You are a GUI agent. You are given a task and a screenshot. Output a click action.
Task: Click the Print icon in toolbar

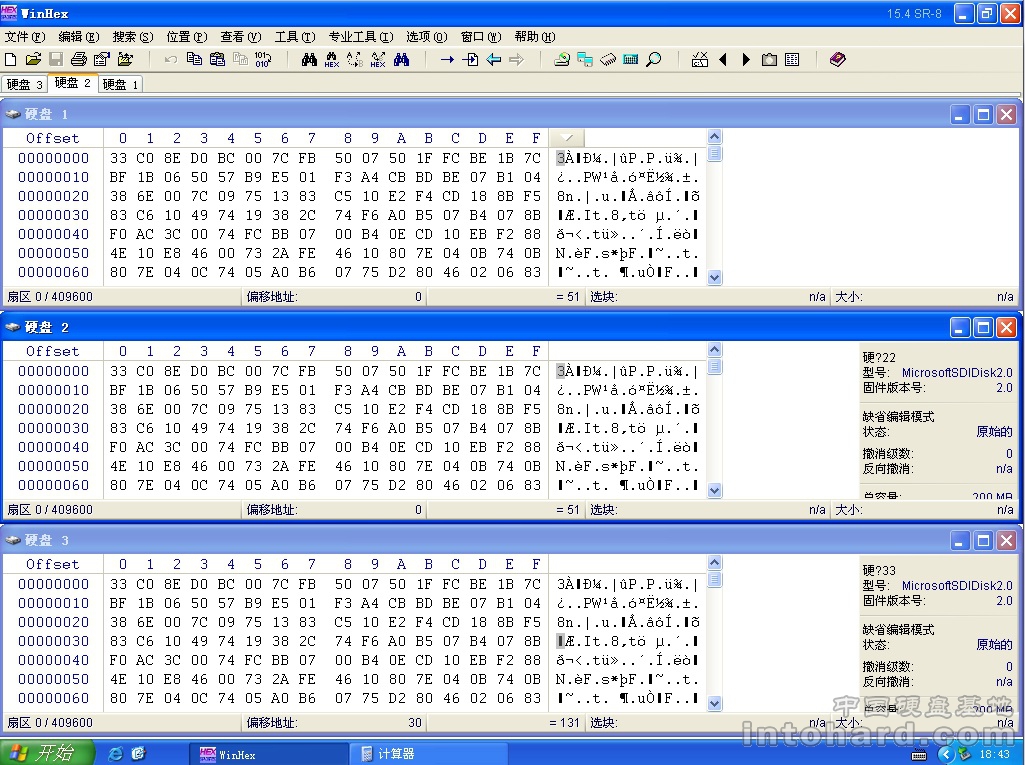78,60
